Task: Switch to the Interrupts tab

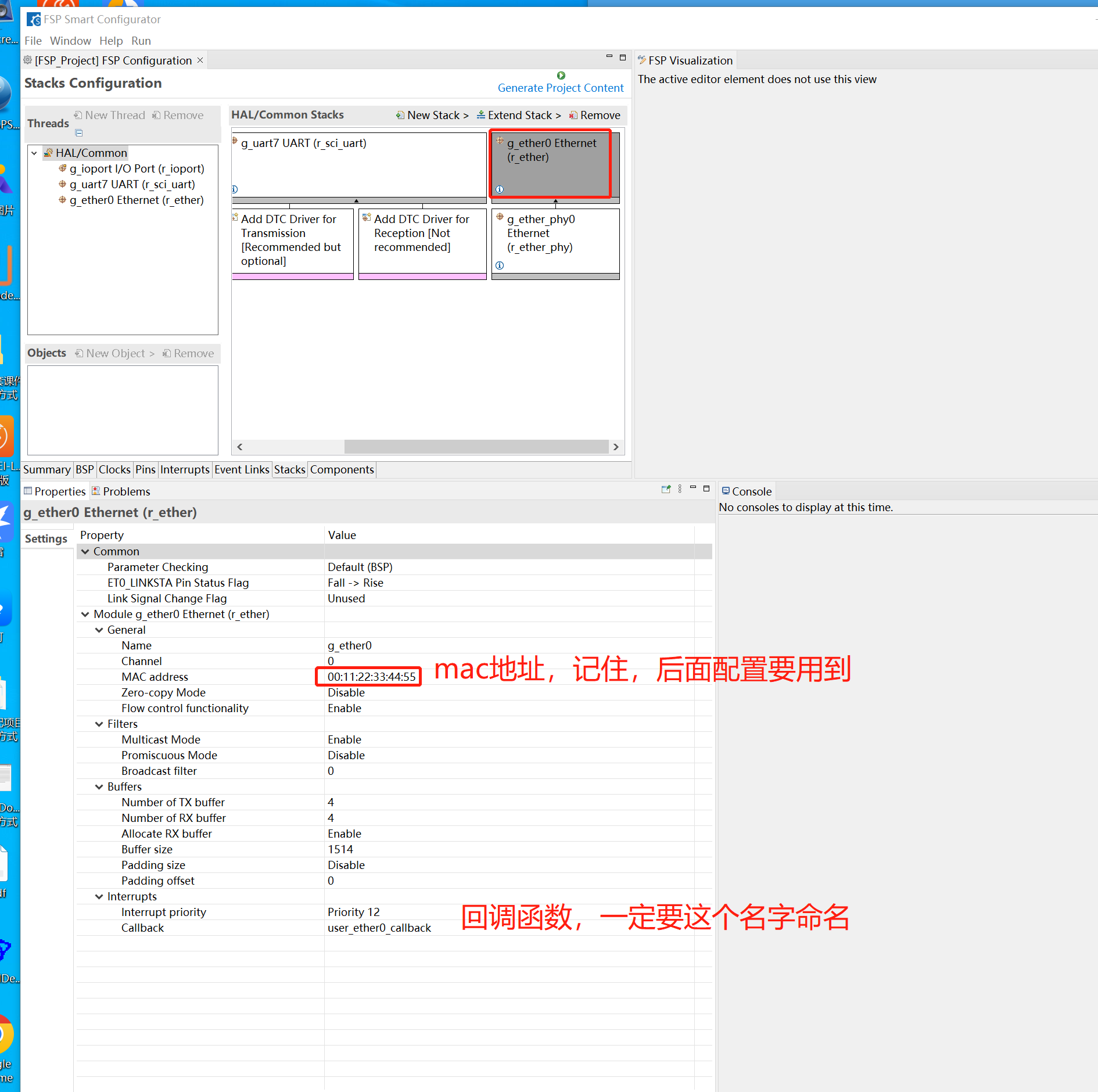Action: (185, 469)
